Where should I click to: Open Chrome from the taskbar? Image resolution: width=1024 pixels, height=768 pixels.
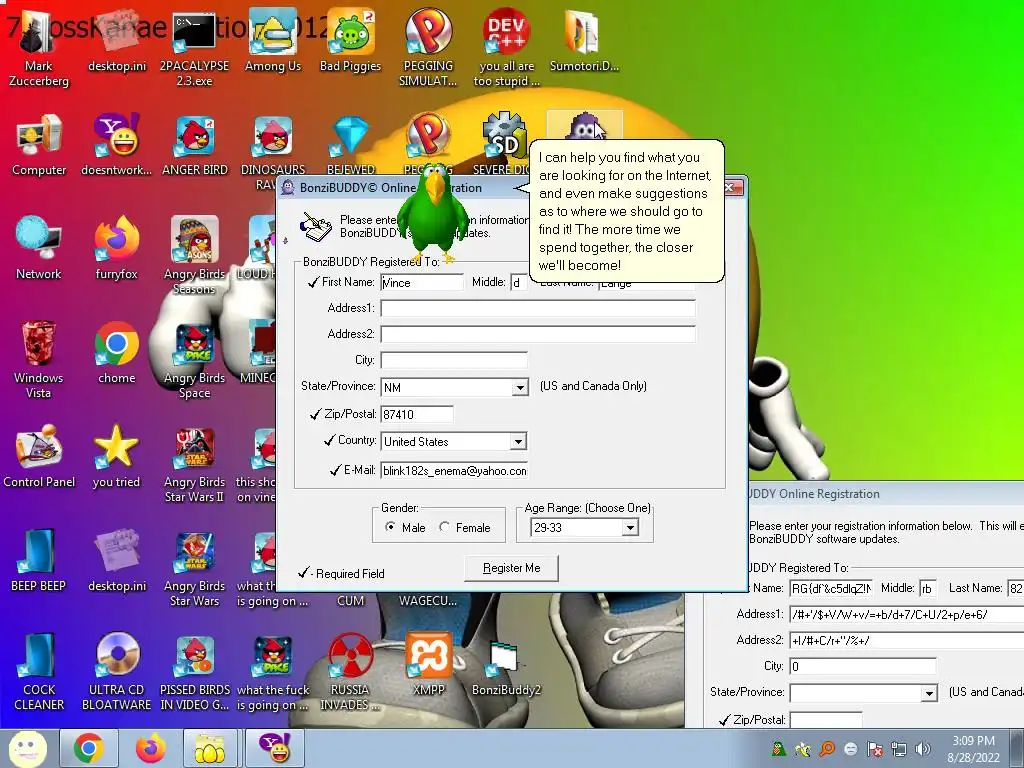pyautogui.click(x=89, y=748)
